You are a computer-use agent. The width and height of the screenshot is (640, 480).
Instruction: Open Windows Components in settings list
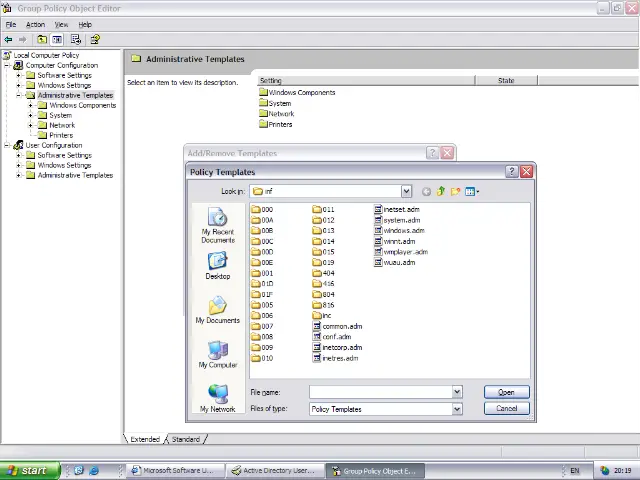pos(297,93)
